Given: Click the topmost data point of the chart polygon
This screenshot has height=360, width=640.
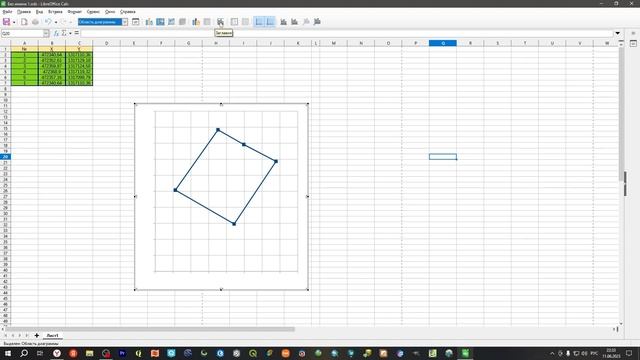Looking at the screenshot, I should coord(218,130).
